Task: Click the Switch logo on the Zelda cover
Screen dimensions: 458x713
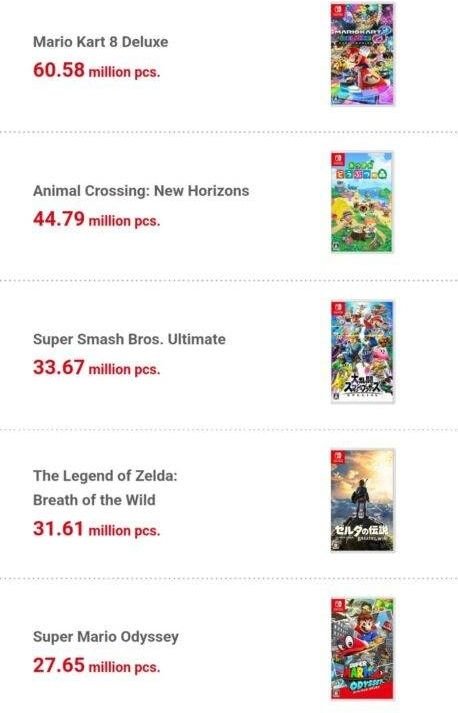Action: [337, 458]
